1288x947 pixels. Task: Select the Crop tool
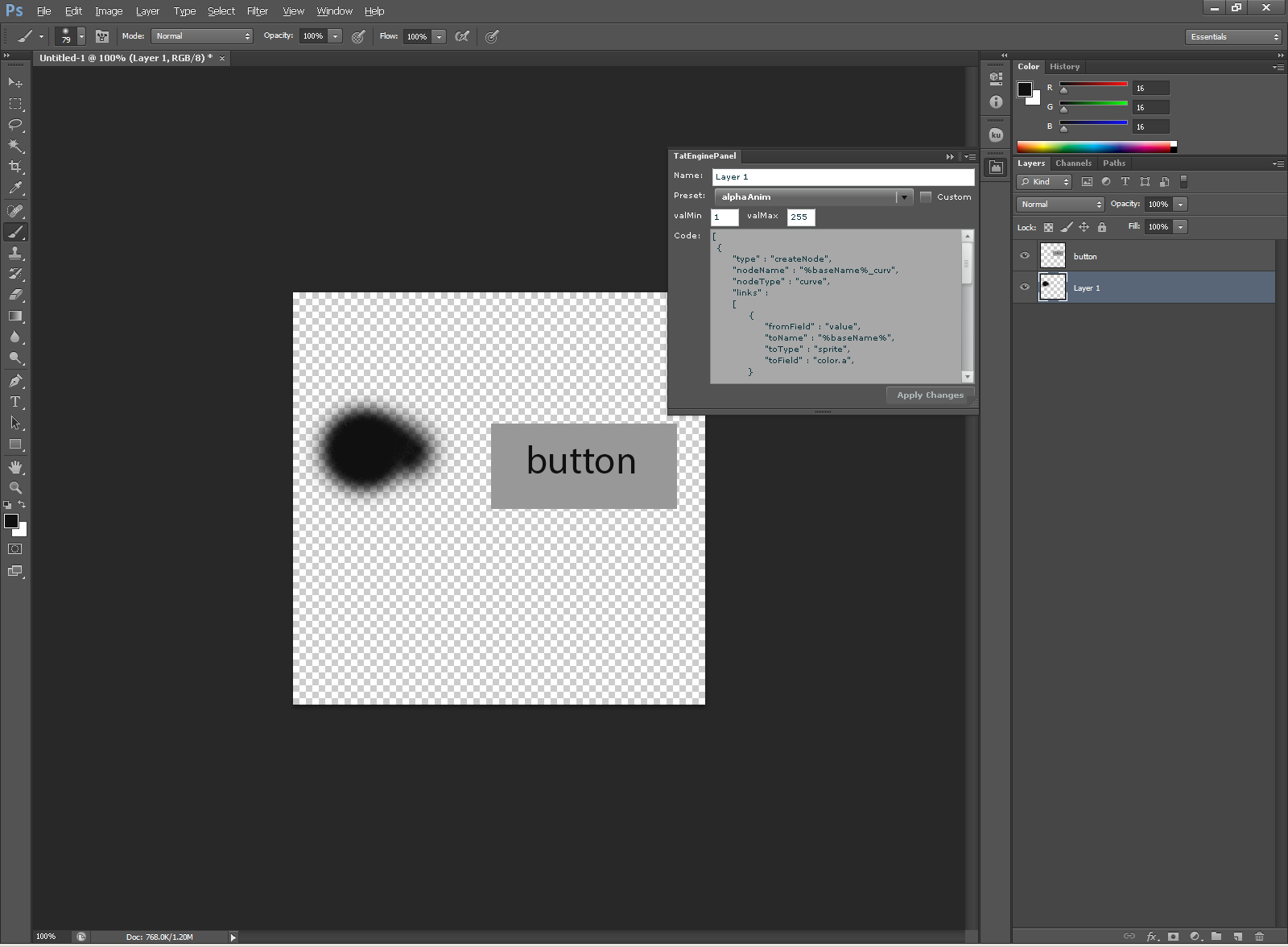point(15,167)
